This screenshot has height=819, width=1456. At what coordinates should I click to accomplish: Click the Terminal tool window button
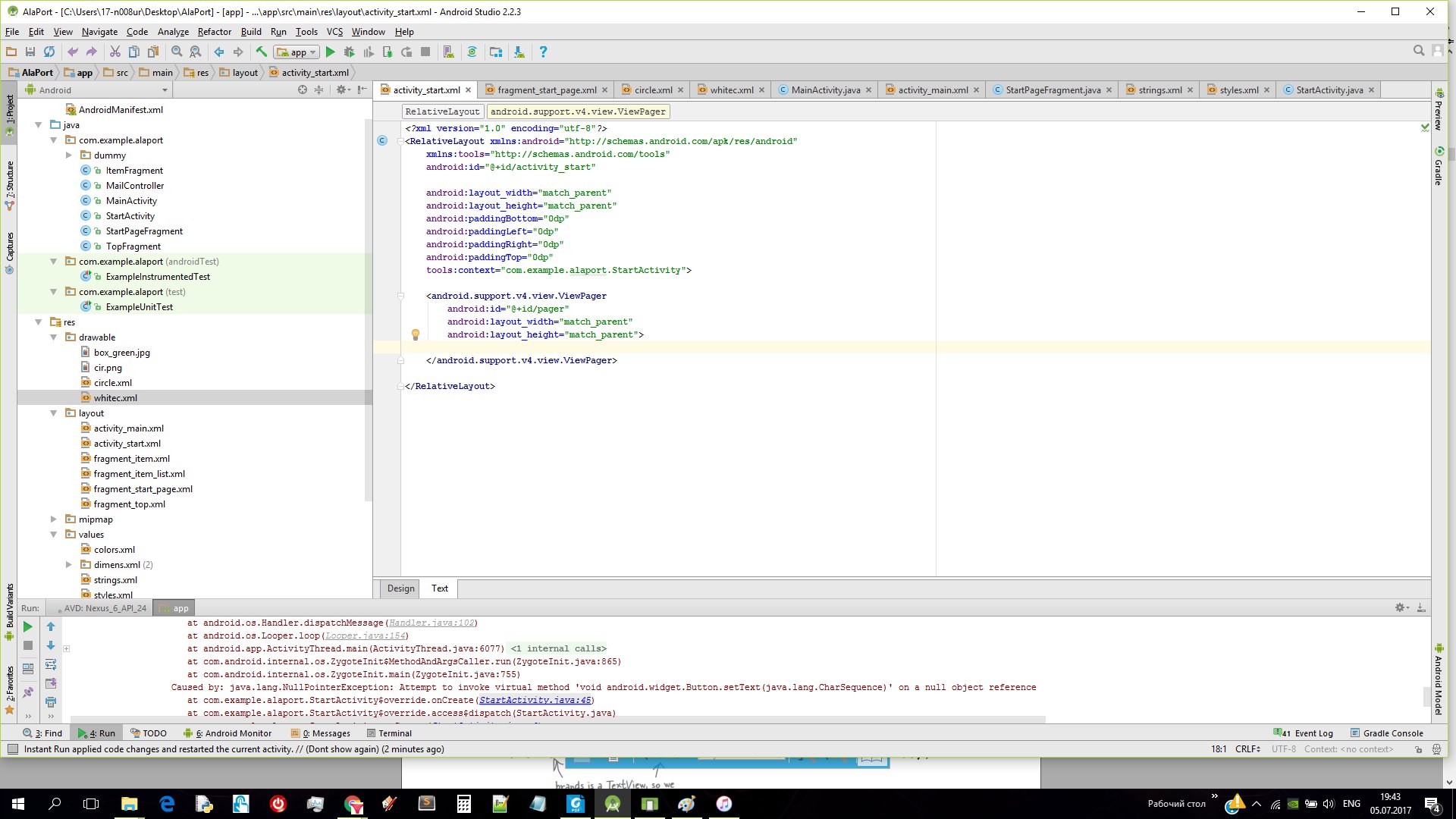(388, 733)
